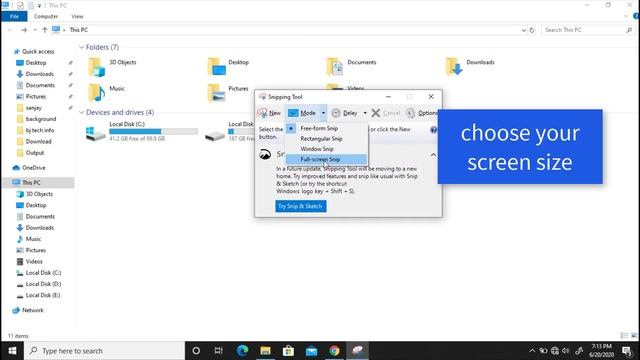Click the Delay button in Snipping Tool
The image size is (640, 360).
click(344, 113)
